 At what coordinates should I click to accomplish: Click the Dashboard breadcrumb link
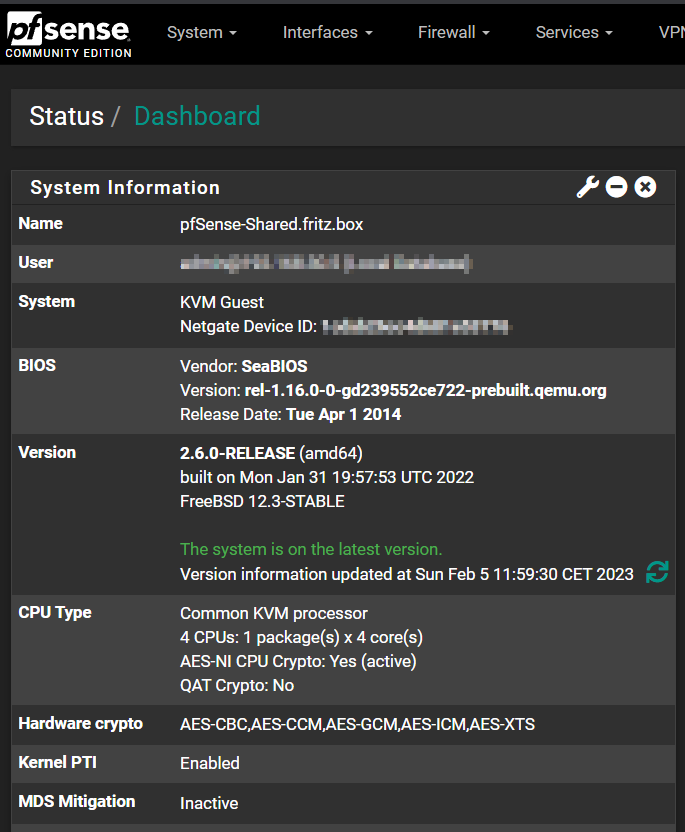(196, 116)
